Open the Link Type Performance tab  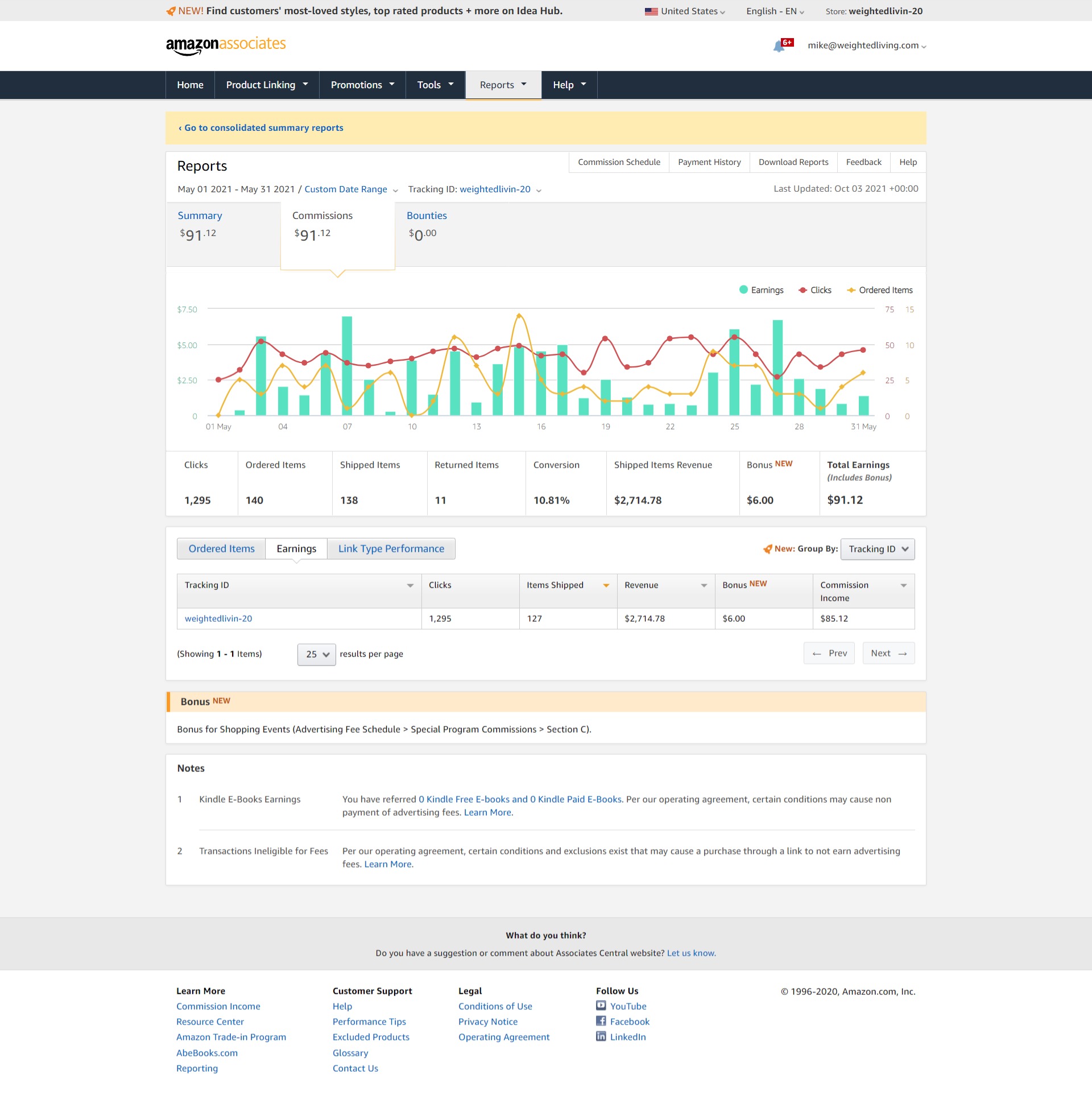pyautogui.click(x=391, y=549)
